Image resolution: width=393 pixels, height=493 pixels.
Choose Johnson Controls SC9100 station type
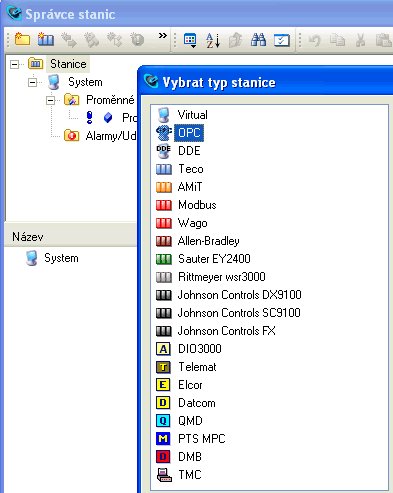coord(239,313)
